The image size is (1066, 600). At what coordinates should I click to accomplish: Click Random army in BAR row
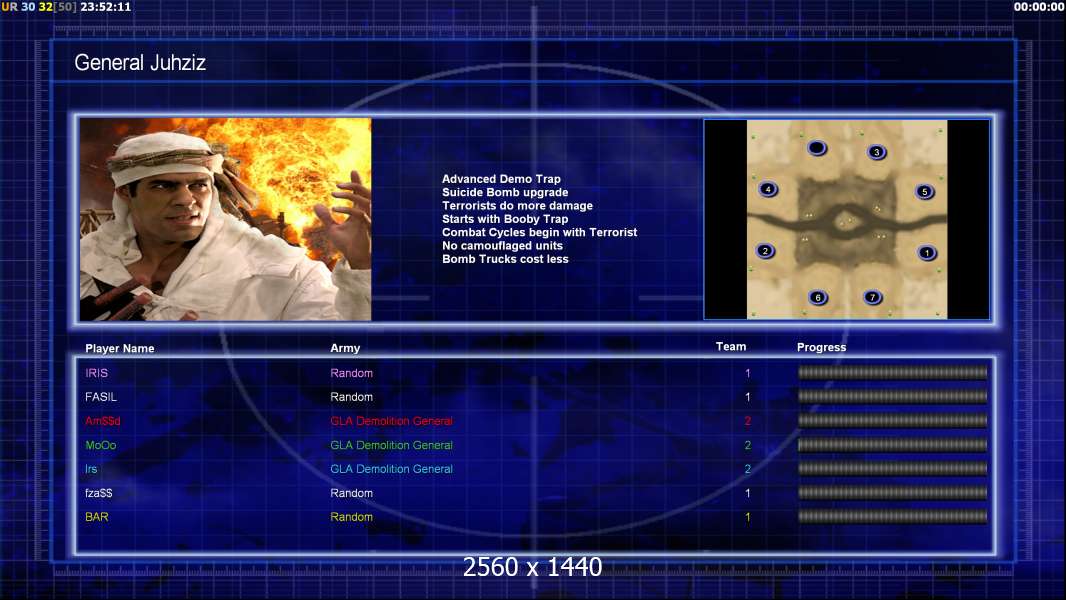click(351, 517)
